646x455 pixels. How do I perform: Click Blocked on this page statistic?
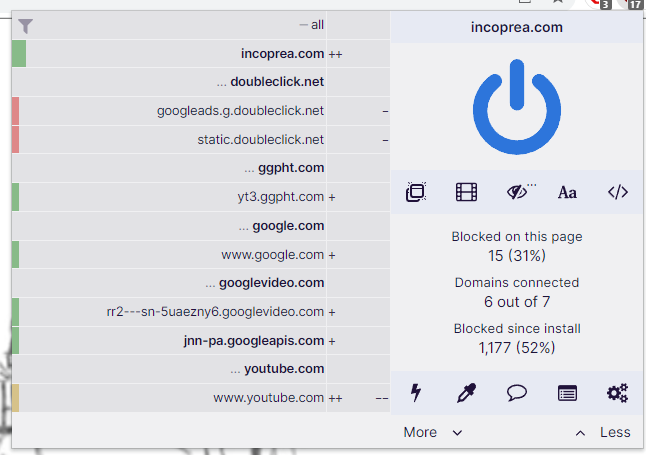pyautogui.click(x=517, y=246)
